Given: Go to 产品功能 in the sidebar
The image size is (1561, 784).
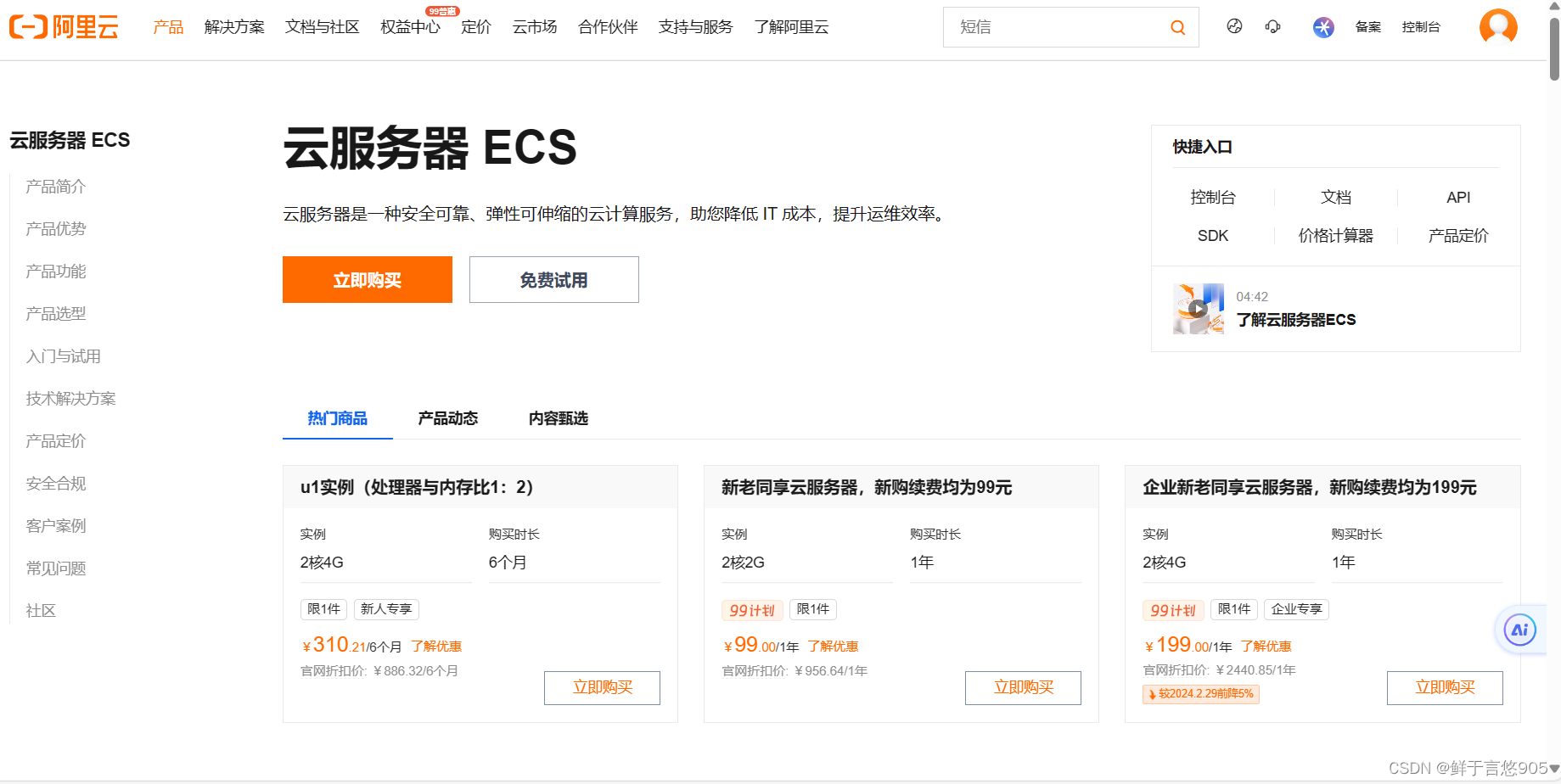Looking at the screenshot, I should click(56, 272).
